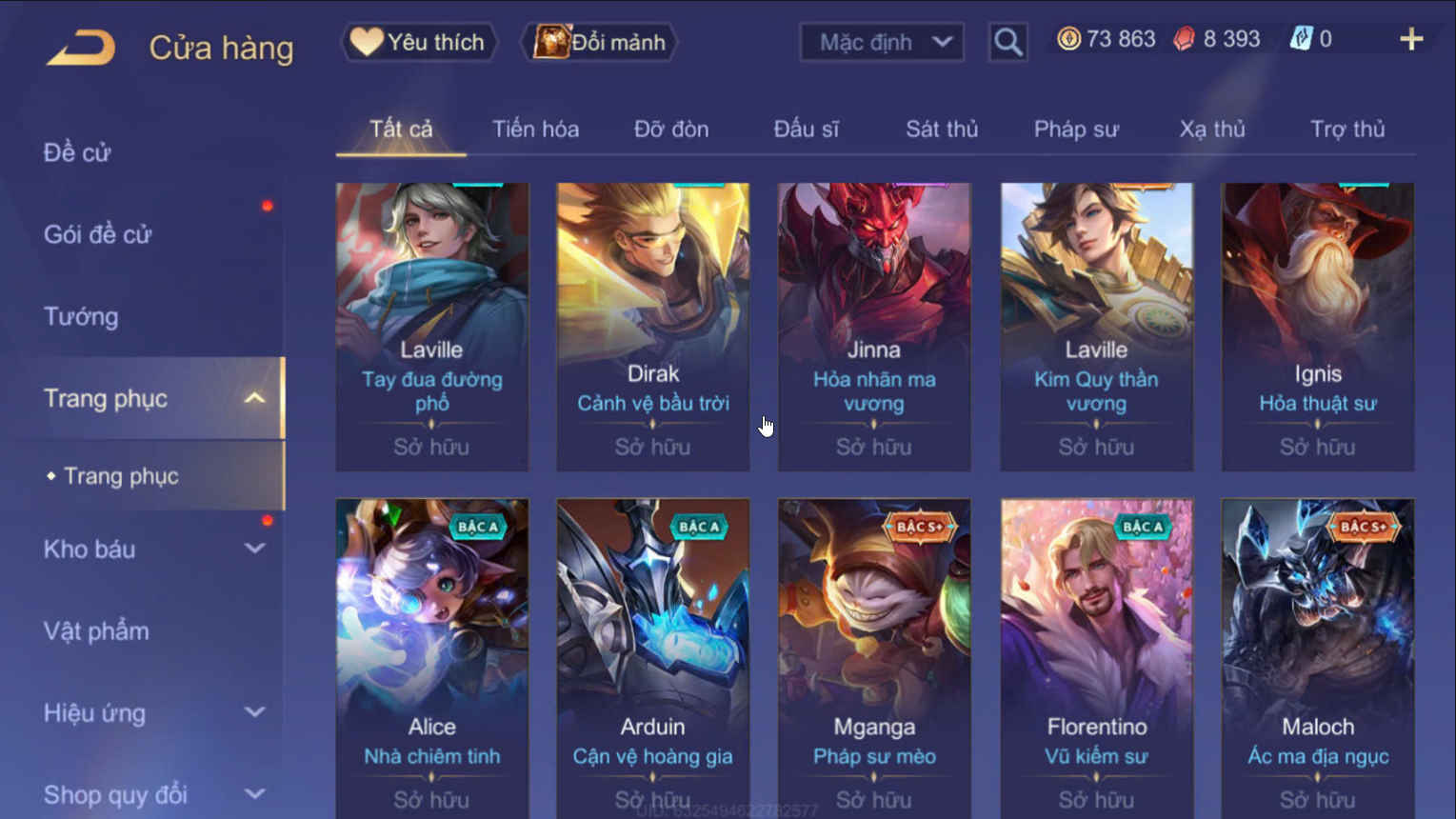
Task: Switch to the Pháp sư tab
Action: coord(1076,129)
